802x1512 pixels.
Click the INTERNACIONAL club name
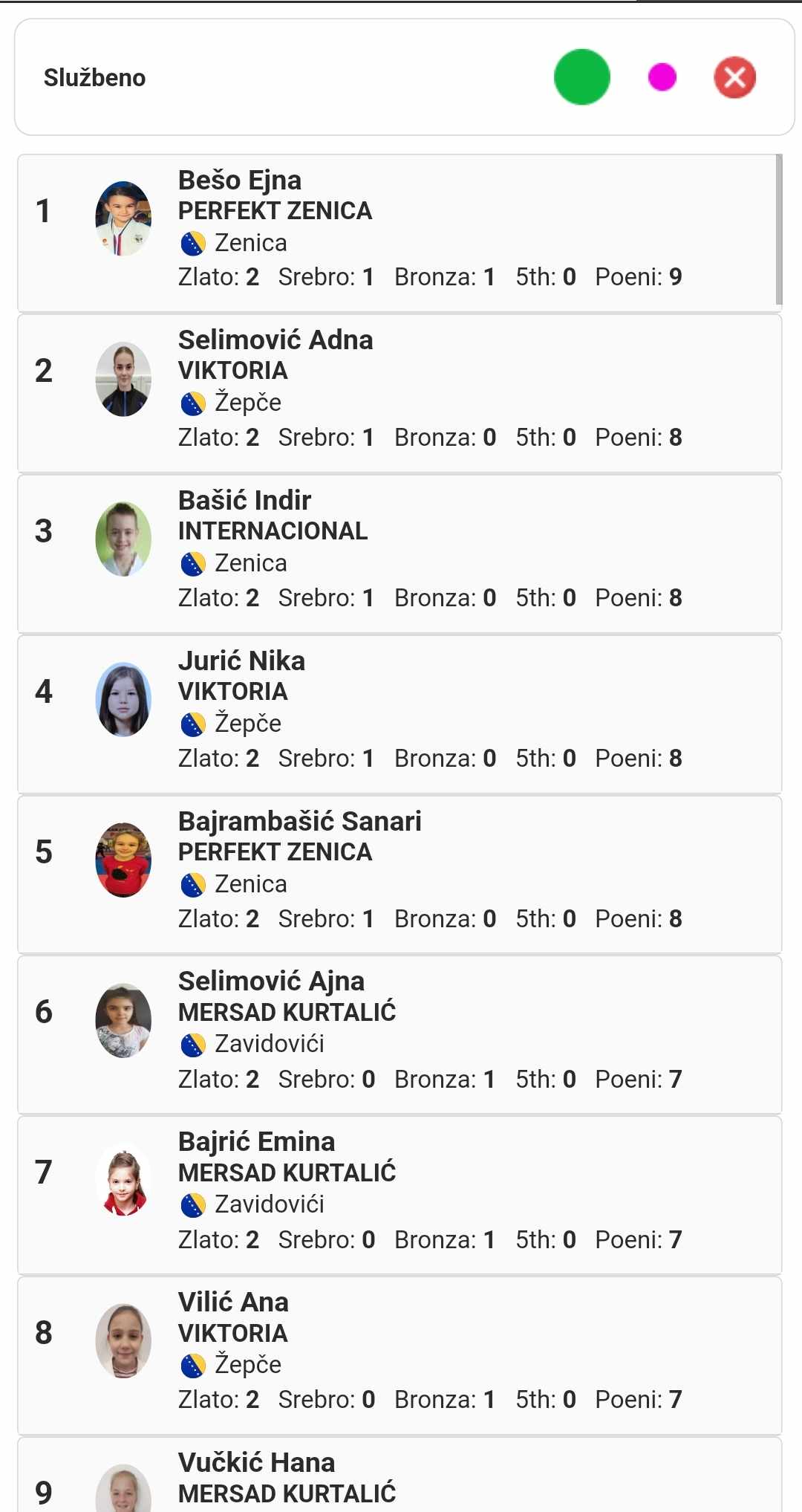click(x=273, y=531)
